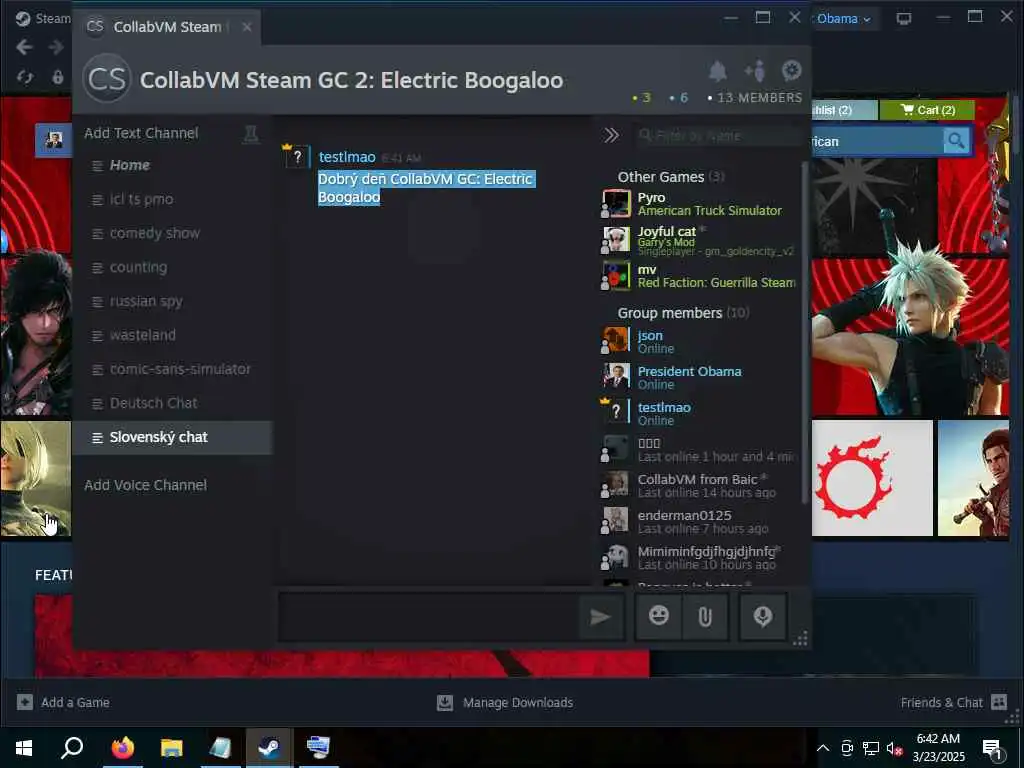Image resolution: width=1024 pixels, height=768 pixels.
Task: Click Steam's Big Picture monitor icon
Action: (x=904, y=19)
